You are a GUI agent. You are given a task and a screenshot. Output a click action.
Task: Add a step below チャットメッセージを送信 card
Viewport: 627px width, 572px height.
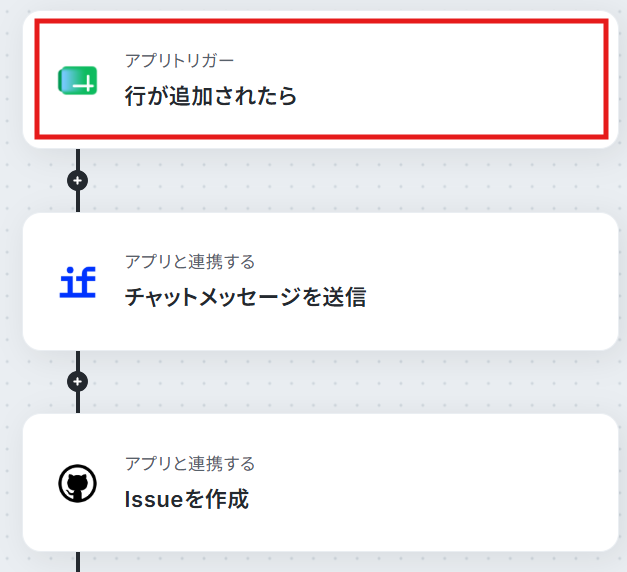[78, 382]
